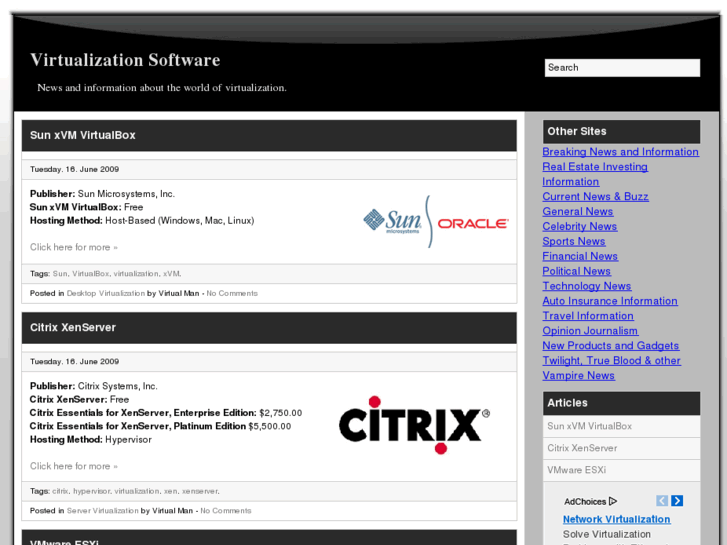Click the Other Sites sidebar heading
Screen dimensions: 727x545
(621, 132)
